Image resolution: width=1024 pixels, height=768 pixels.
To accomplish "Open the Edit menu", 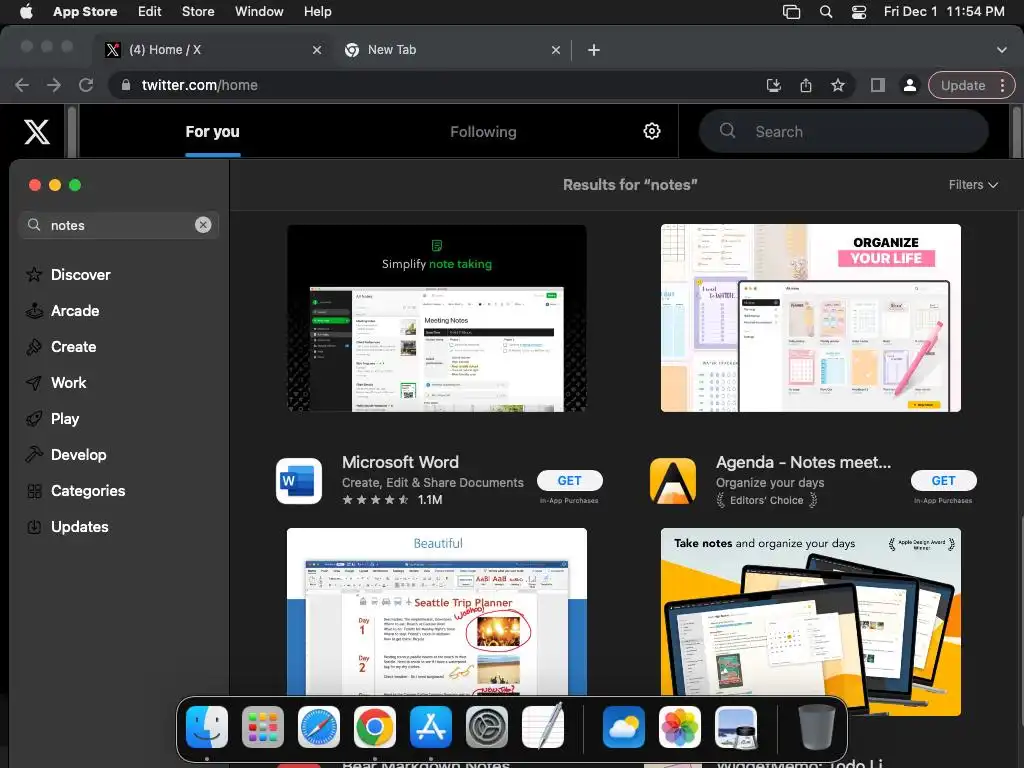I will (150, 12).
